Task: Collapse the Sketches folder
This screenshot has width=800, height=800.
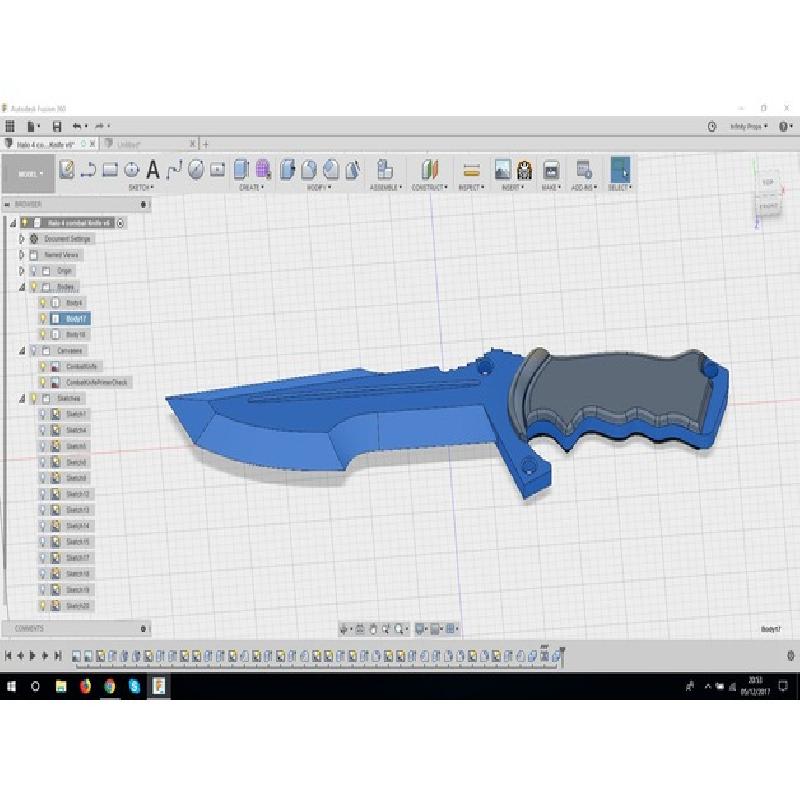Action: (x=22, y=398)
